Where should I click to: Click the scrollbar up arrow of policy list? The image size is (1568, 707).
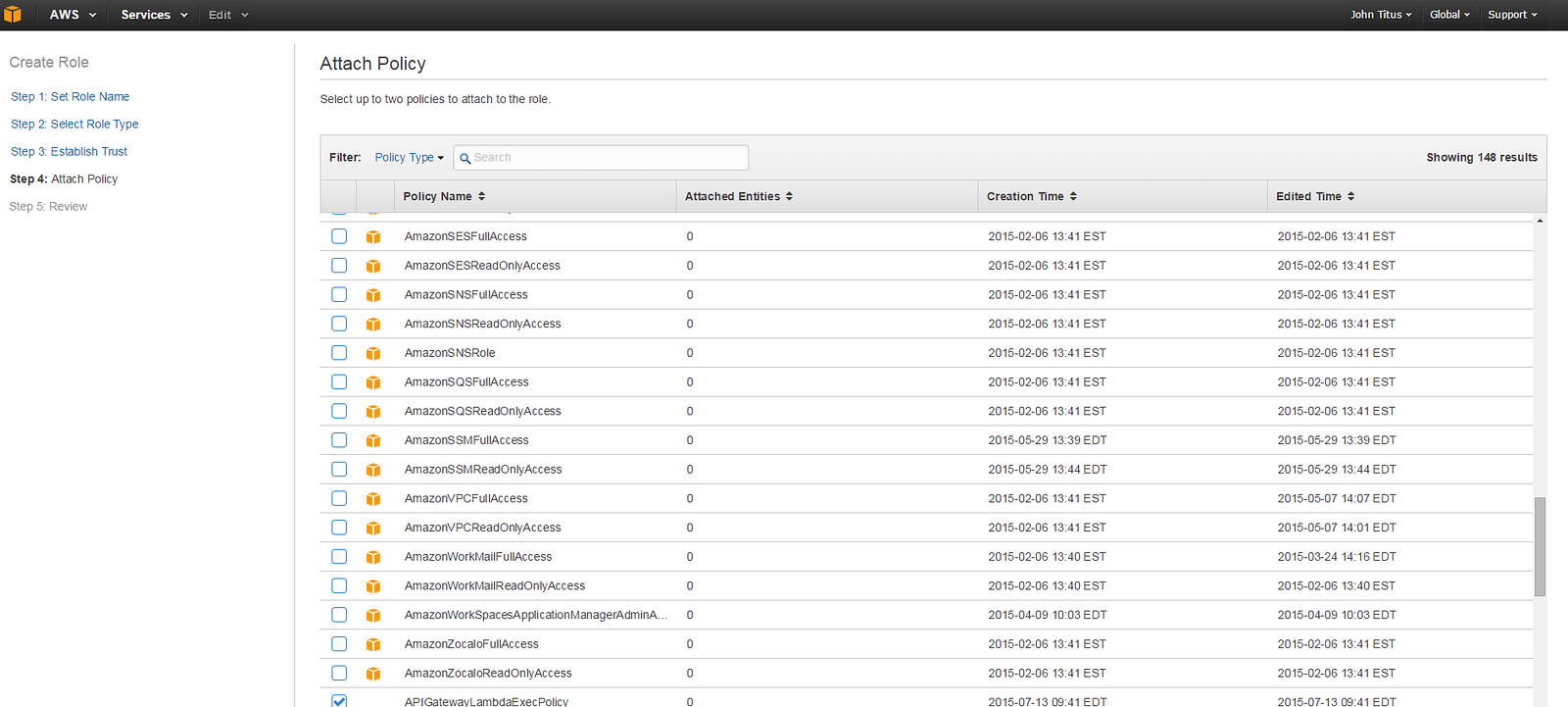tap(1540, 221)
